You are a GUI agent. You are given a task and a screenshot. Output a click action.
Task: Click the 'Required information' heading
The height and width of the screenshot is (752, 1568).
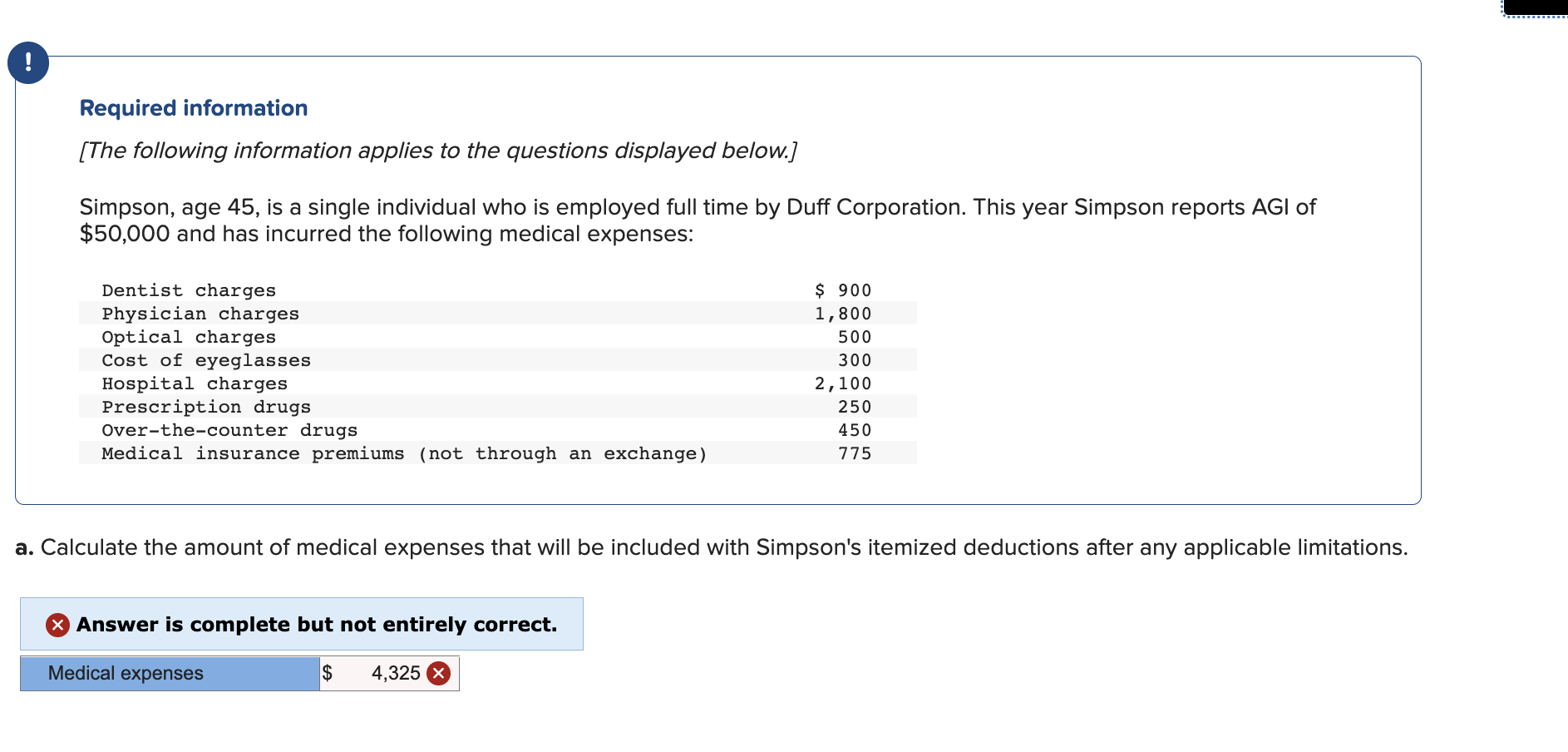[x=194, y=108]
